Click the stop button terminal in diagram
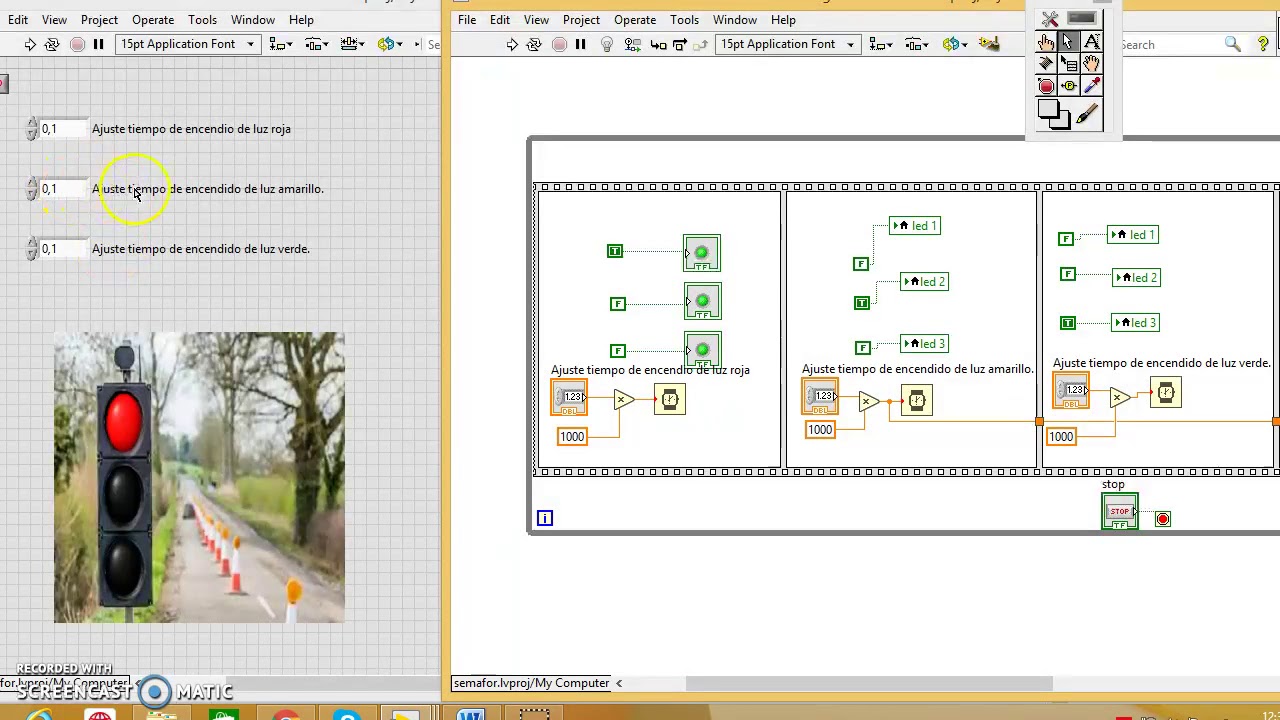This screenshot has height=720, width=1280. pos(1120,512)
